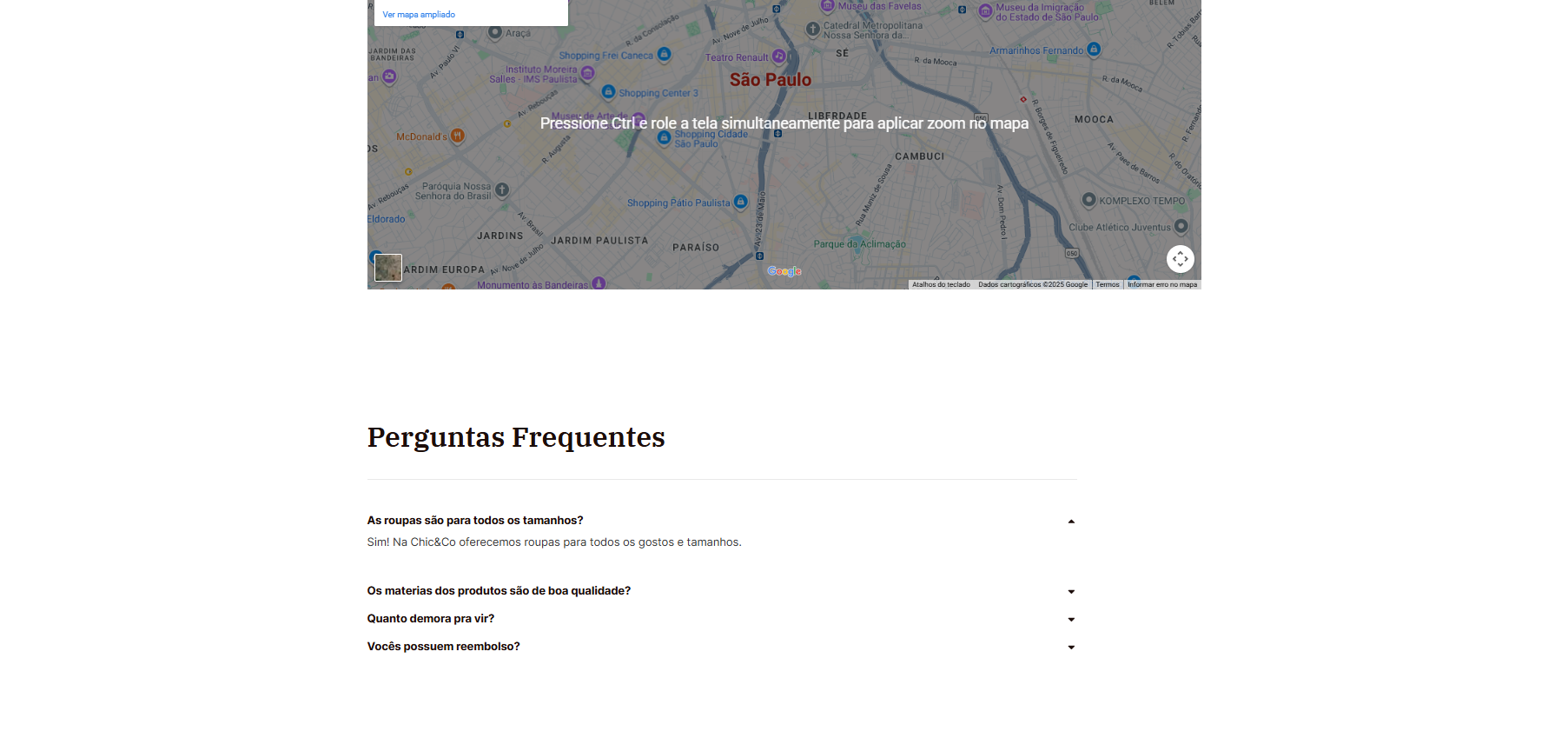Click the Shopping Pátio Paulista pin

[740, 202]
